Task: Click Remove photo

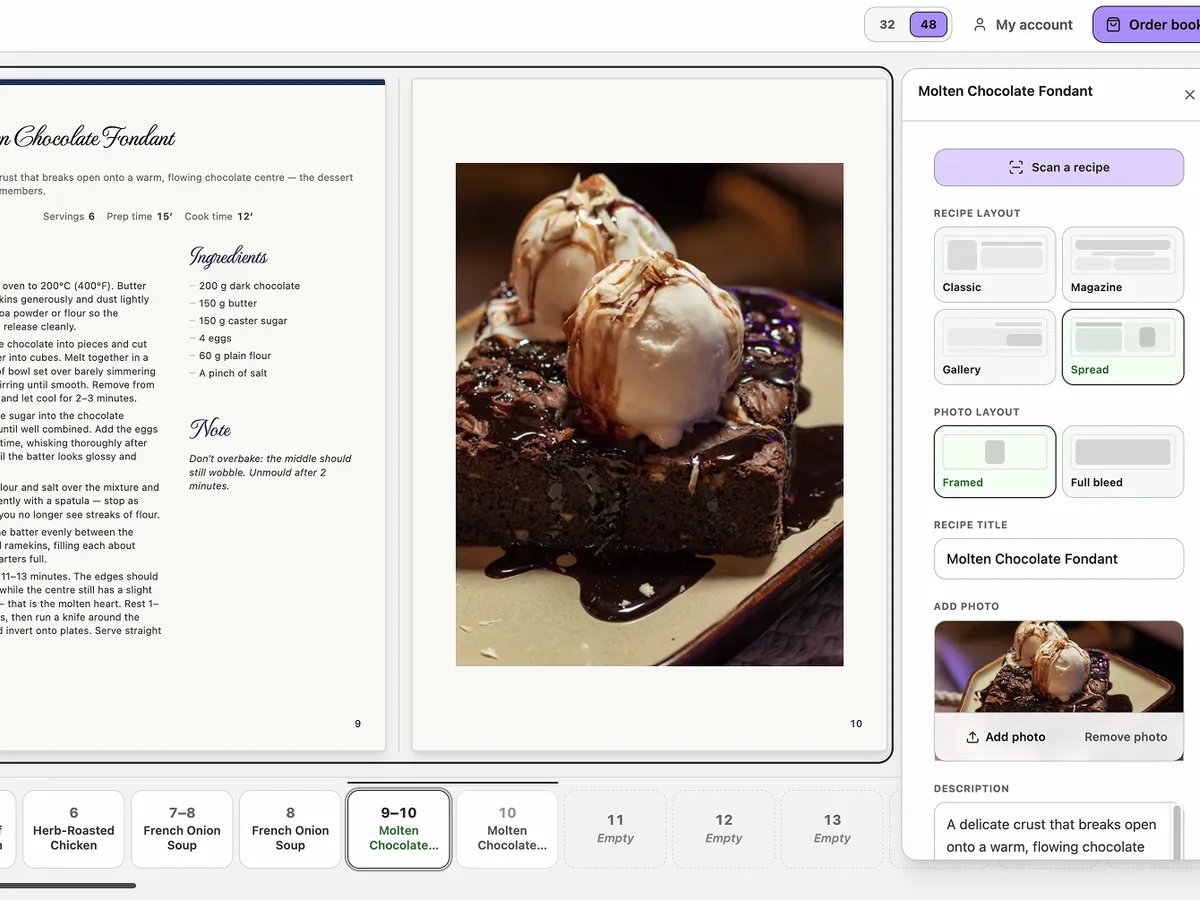Action: click(x=1126, y=737)
